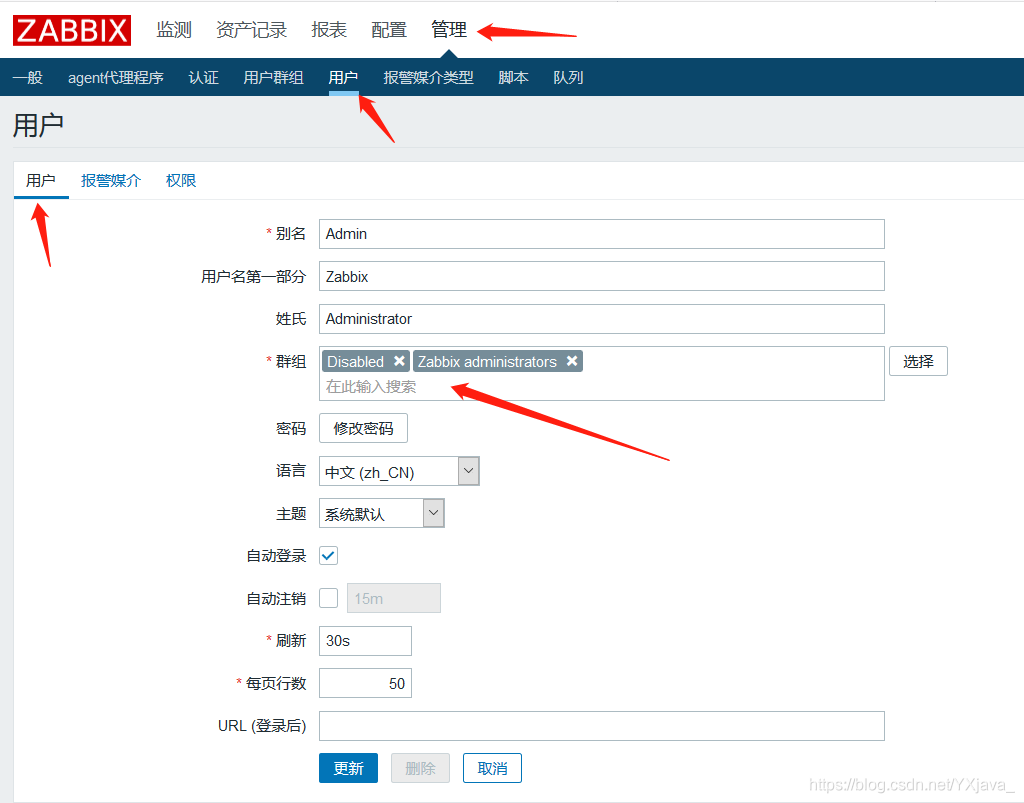
Task: Go to agent代理程序 submenu item
Action: [116, 78]
